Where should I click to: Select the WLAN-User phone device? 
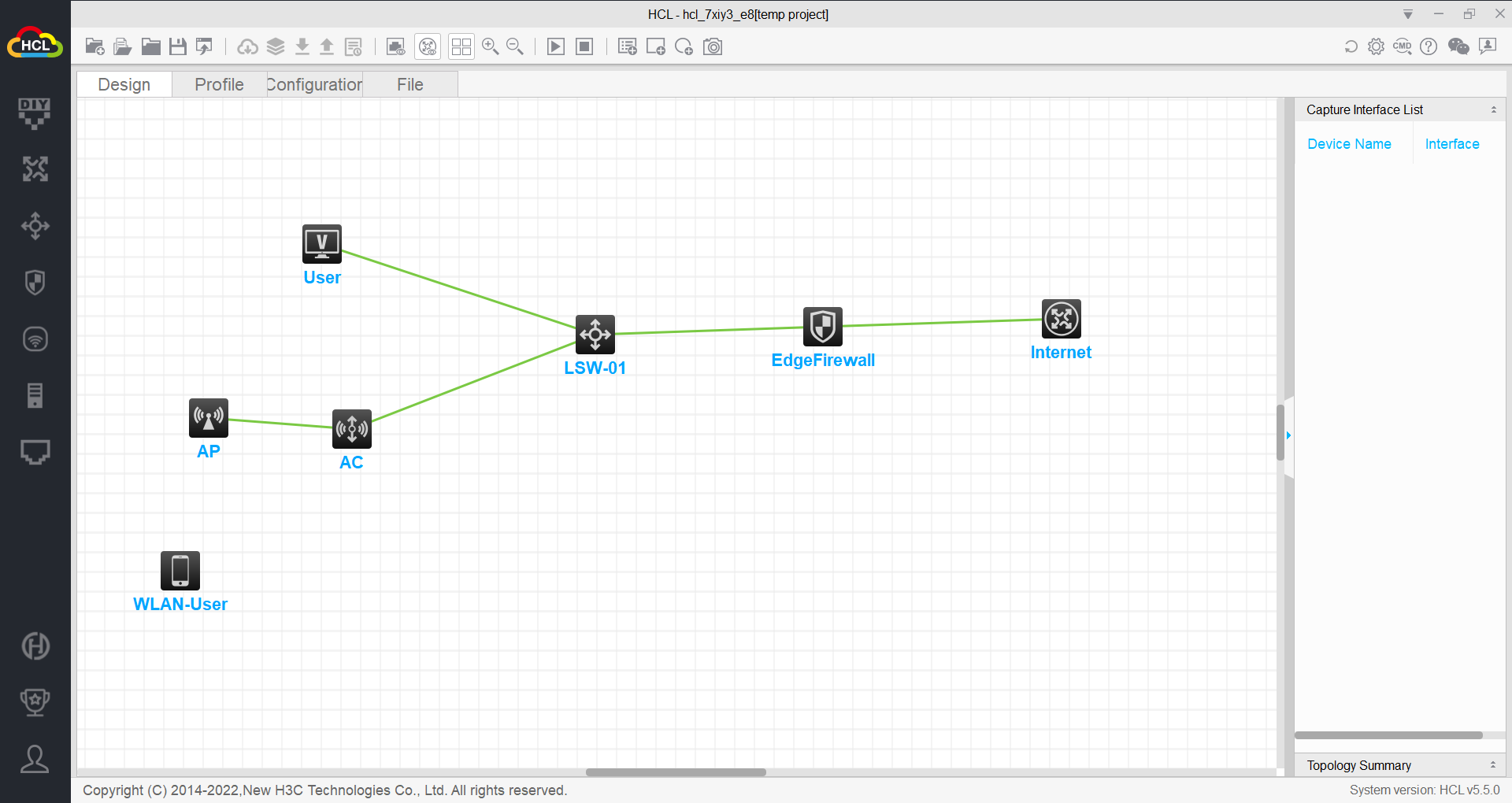pos(180,571)
